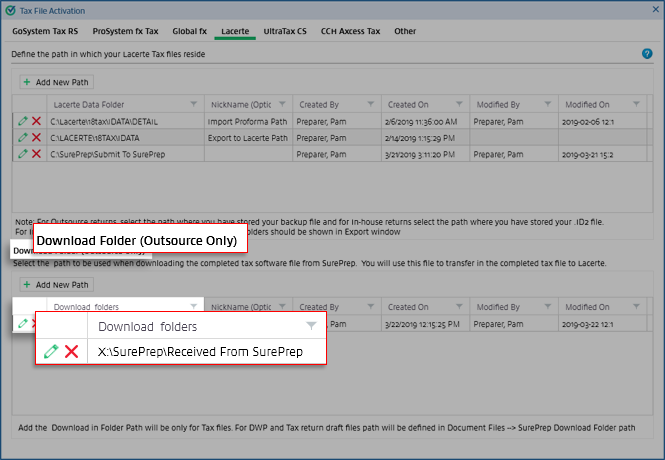Click the lower Add New Path button

pyautogui.click(x=57, y=285)
